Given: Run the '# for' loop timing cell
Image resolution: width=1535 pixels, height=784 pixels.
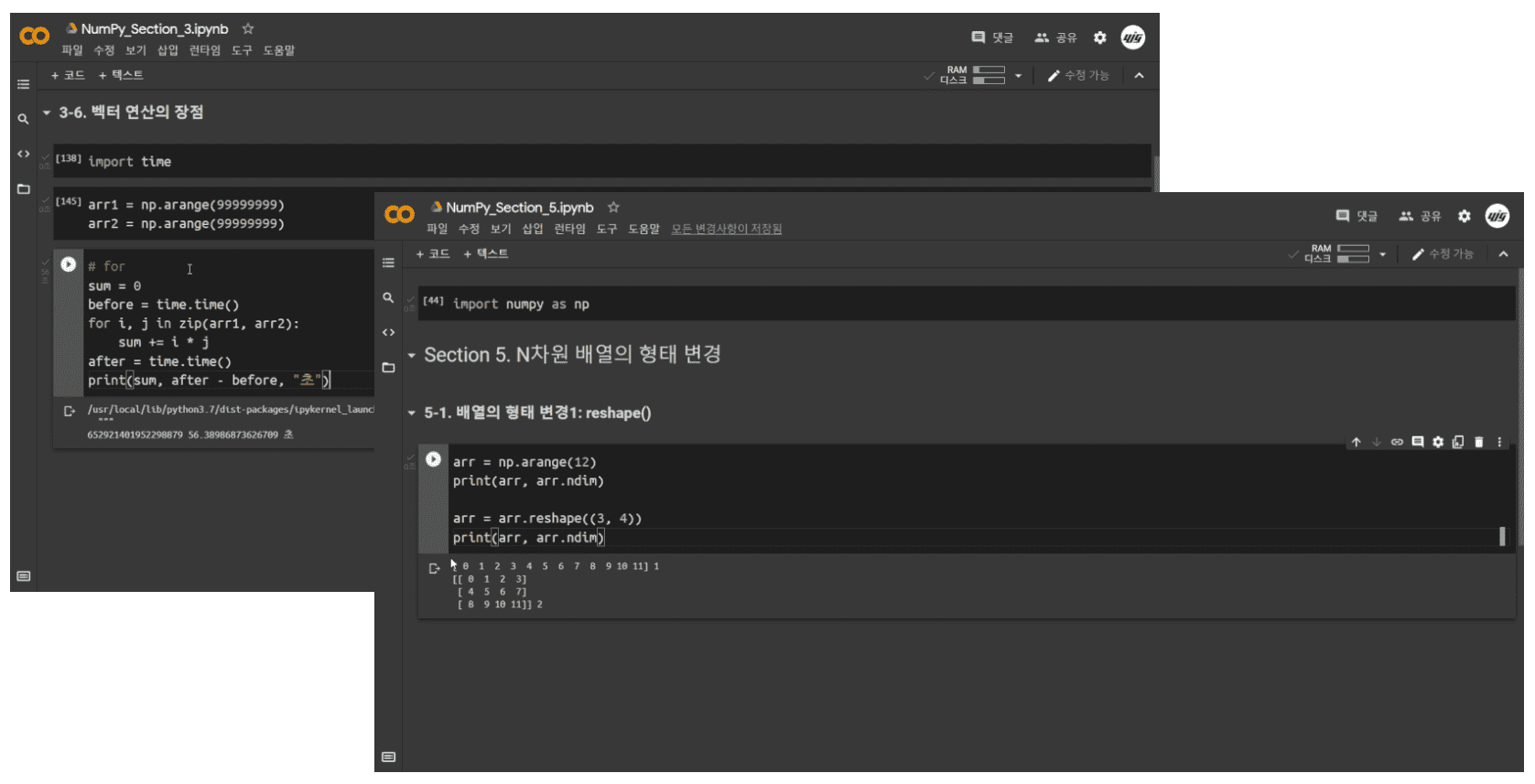Looking at the screenshot, I should coord(69,264).
